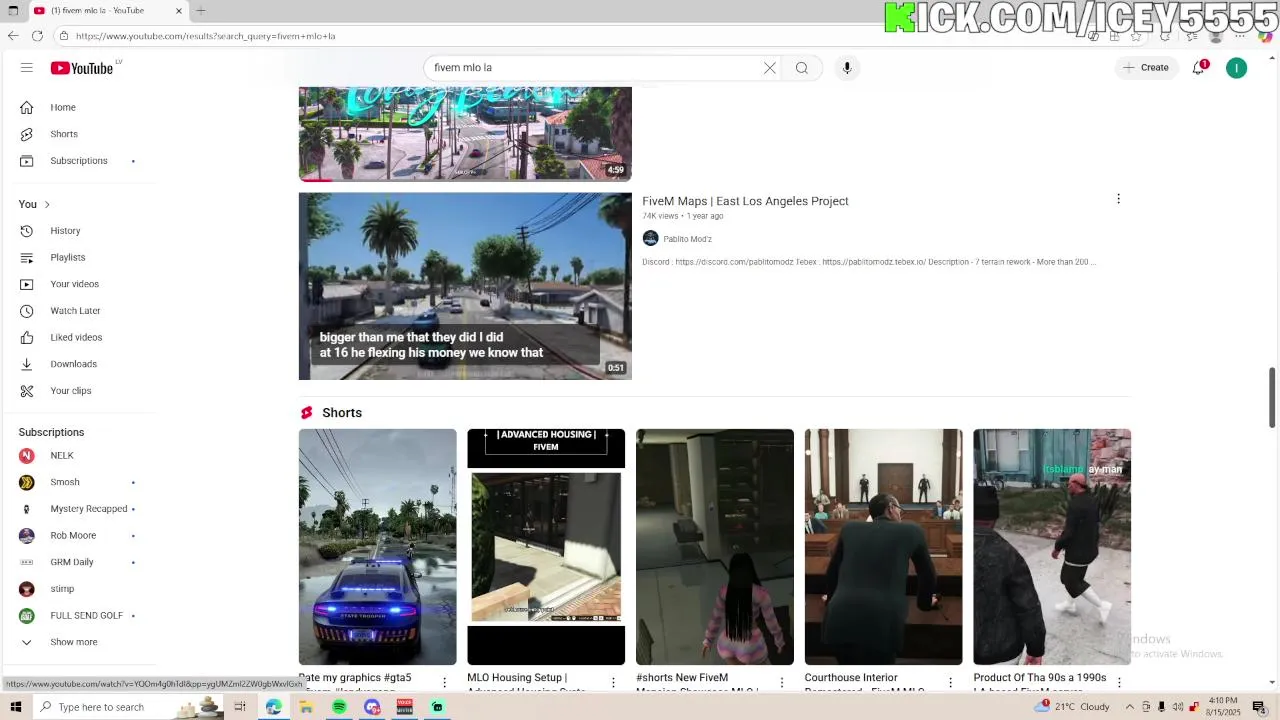The height and width of the screenshot is (720, 1280).
Task: Open File Explorer from the taskbar
Action: point(306,707)
